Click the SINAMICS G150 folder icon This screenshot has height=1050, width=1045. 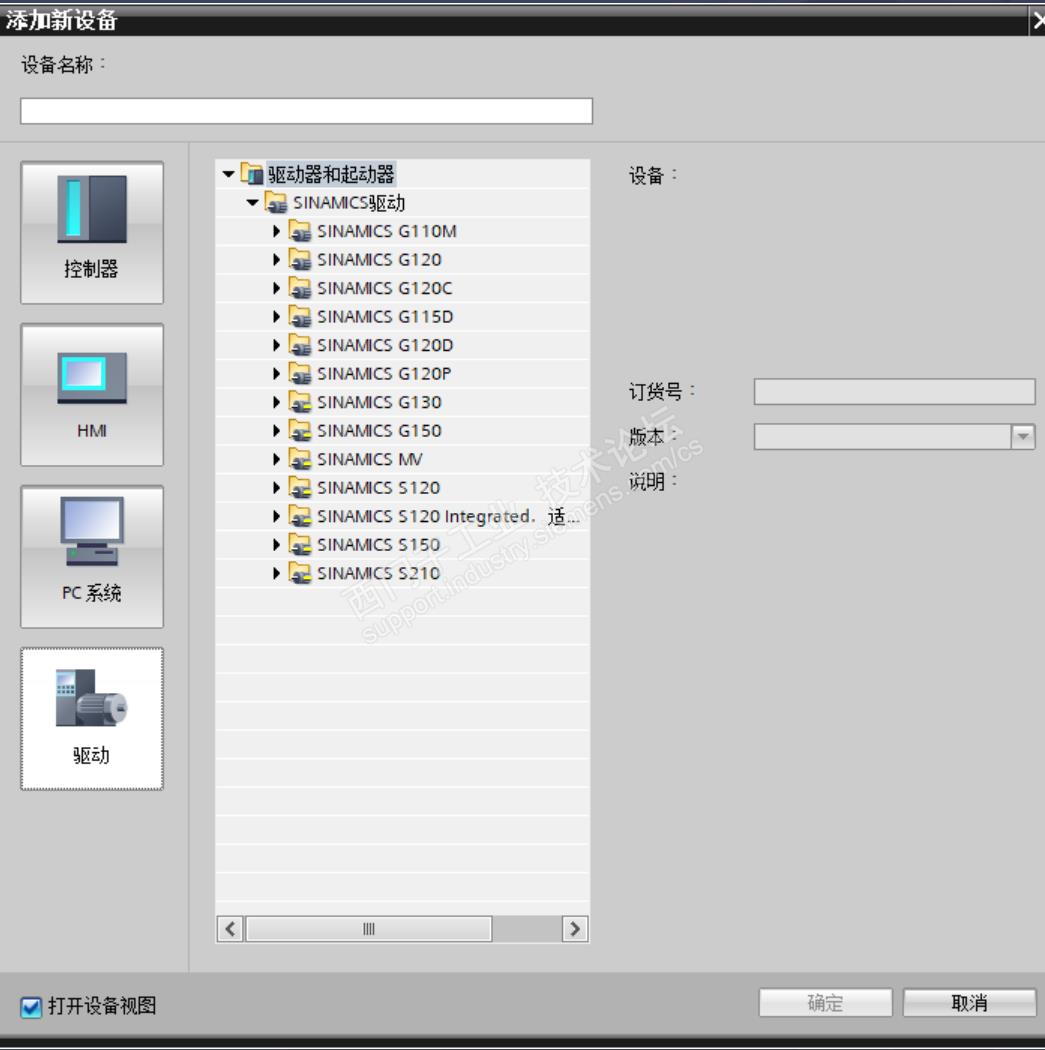point(300,430)
